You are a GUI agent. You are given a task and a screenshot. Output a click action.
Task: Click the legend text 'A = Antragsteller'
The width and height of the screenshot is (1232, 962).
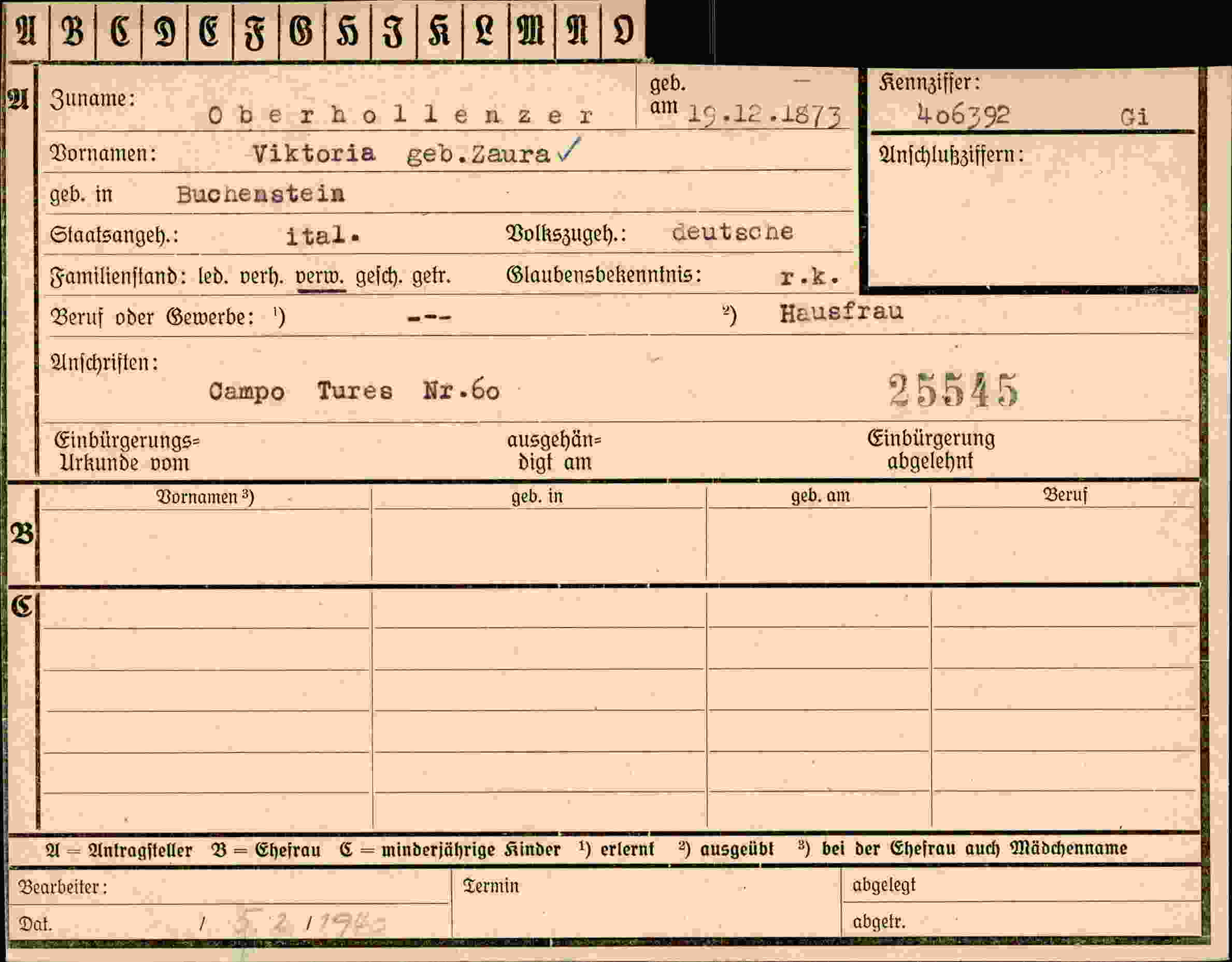(x=119, y=850)
